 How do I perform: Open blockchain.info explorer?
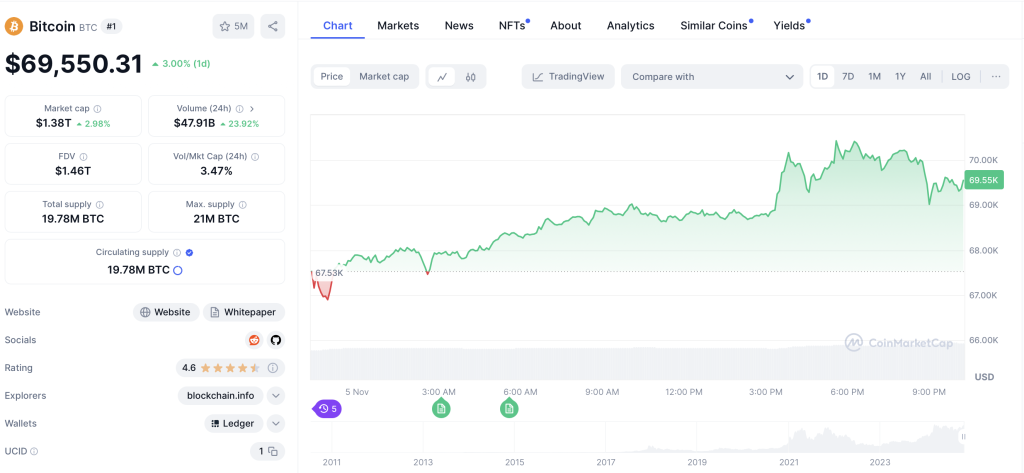tap(221, 395)
